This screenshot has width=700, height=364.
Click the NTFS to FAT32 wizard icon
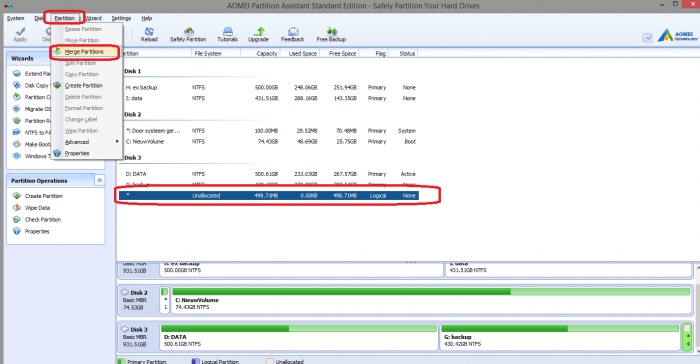point(17,132)
